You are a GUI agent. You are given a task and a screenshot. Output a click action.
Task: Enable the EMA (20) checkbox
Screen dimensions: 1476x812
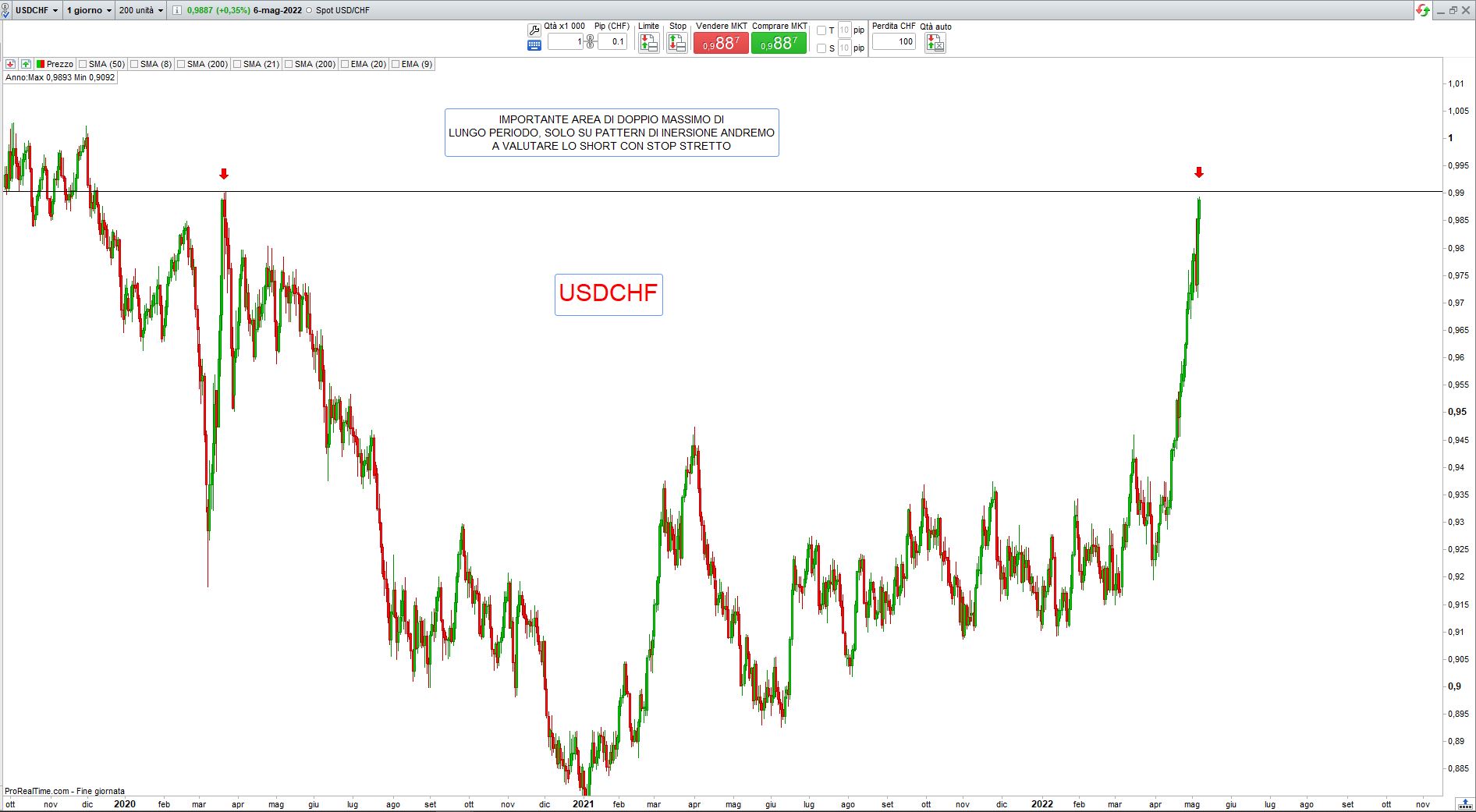[x=345, y=64]
